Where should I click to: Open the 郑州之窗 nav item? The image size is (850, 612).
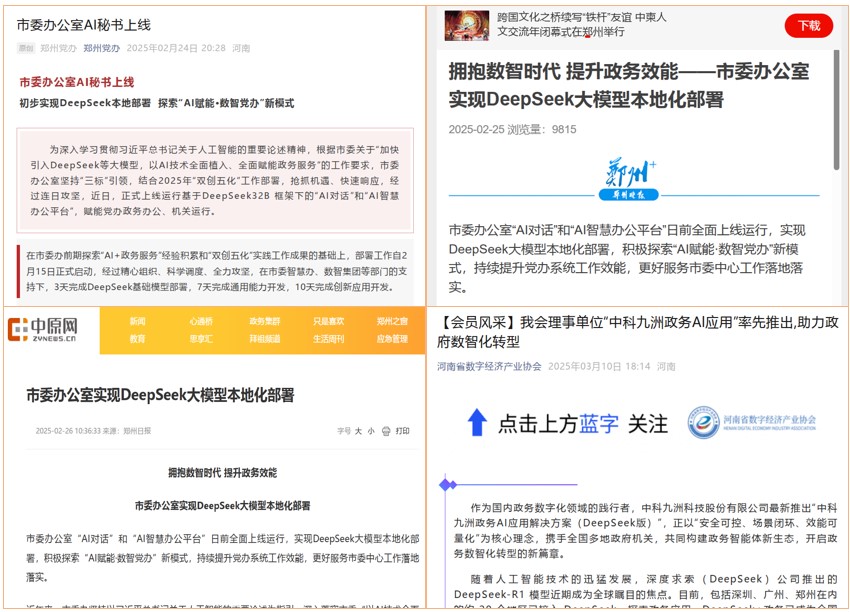pos(392,321)
